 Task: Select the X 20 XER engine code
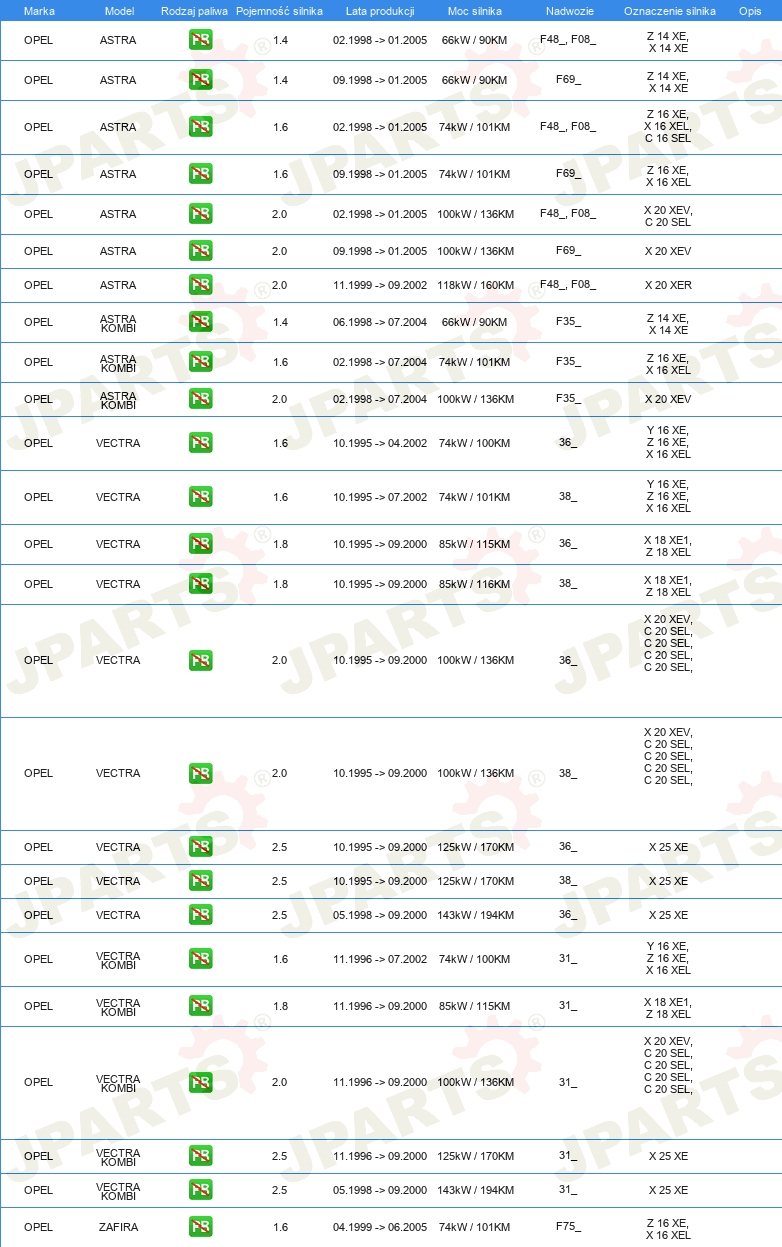(668, 285)
